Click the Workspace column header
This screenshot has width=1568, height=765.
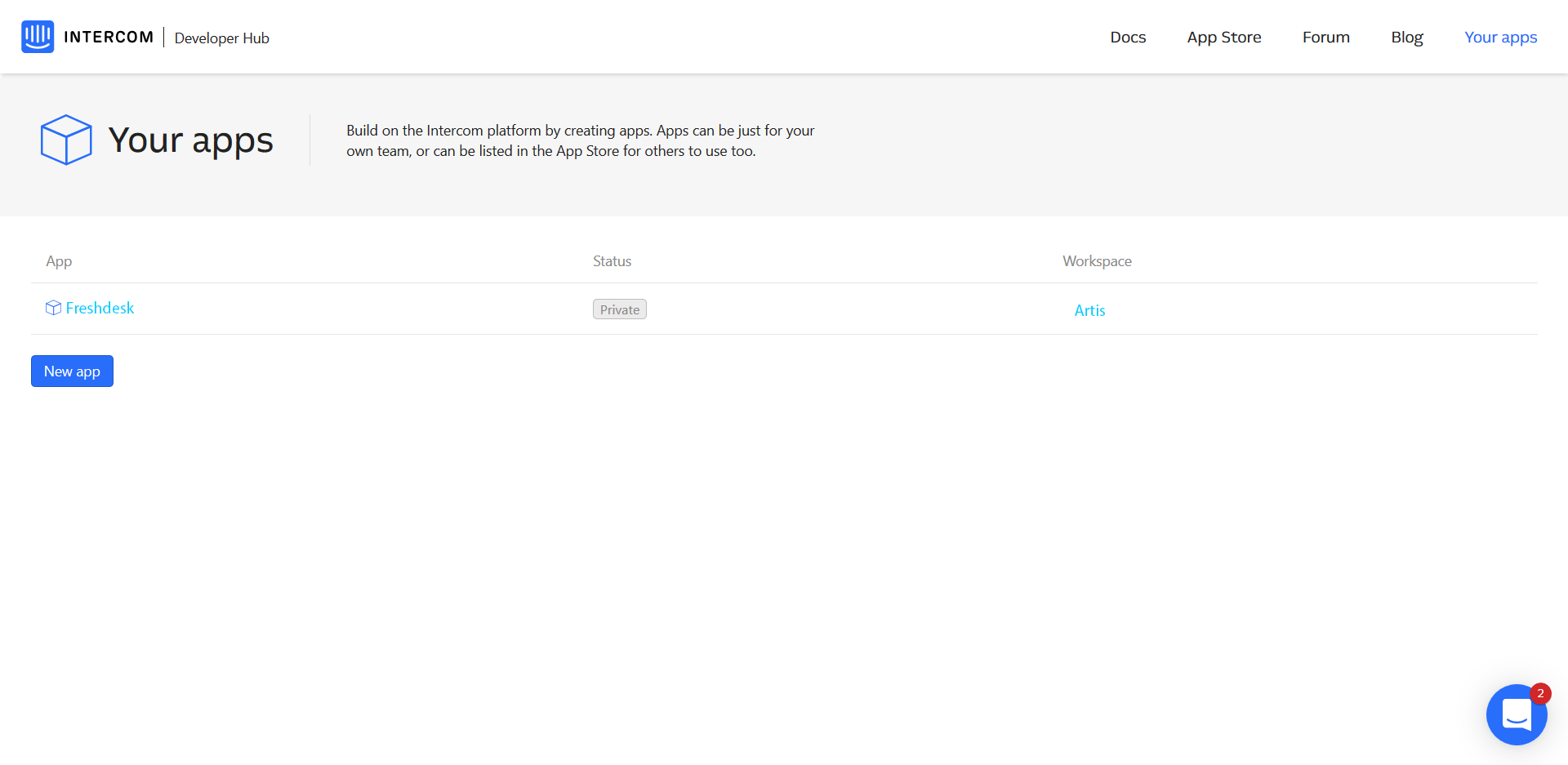click(x=1097, y=261)
